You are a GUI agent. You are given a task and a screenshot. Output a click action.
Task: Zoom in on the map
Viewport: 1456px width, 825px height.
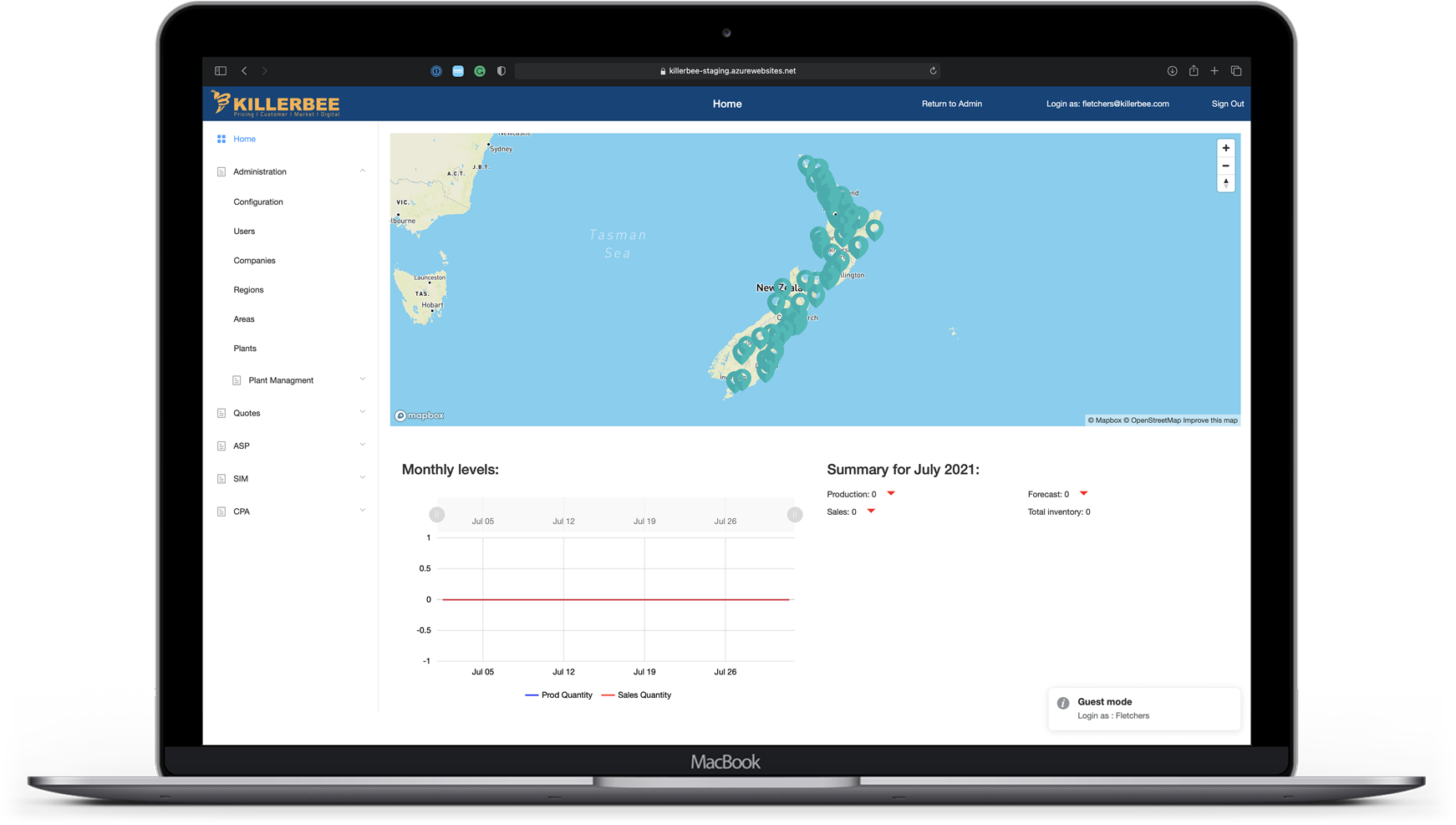(1226, 148)
